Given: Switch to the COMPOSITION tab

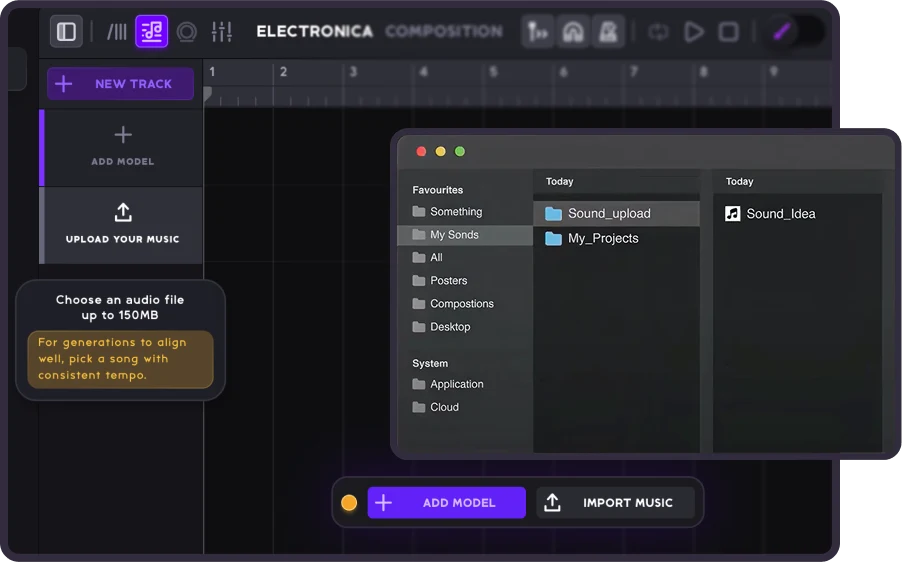Looking at the screenshot, I should click(444, 31).
